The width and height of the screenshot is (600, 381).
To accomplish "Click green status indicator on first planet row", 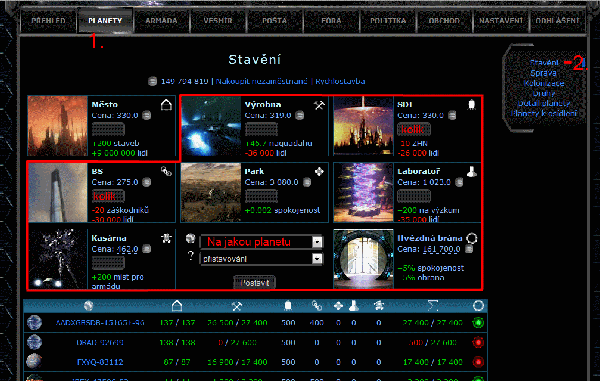I will click(478, 322).
